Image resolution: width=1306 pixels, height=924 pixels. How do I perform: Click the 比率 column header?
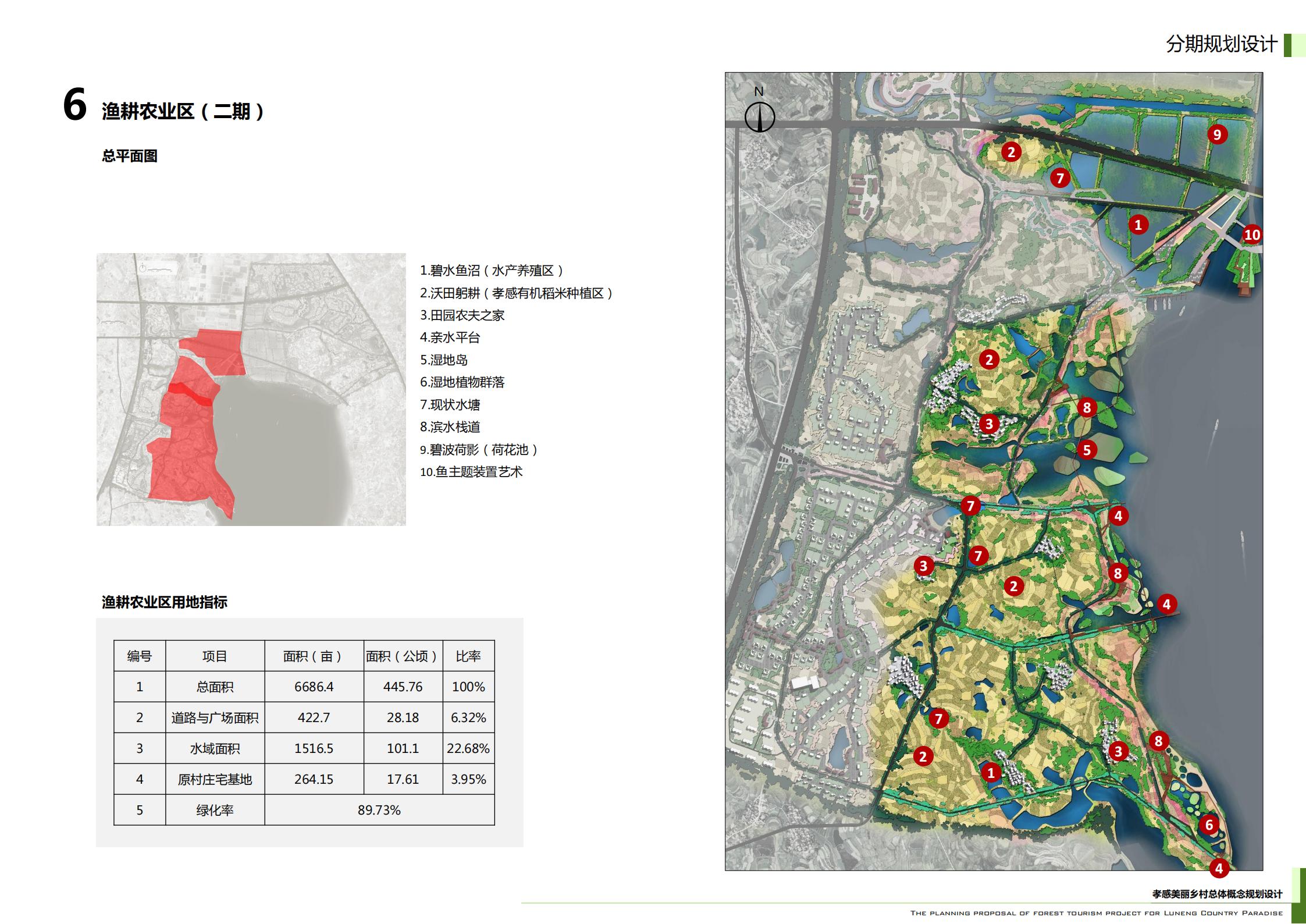click(468, 656)
